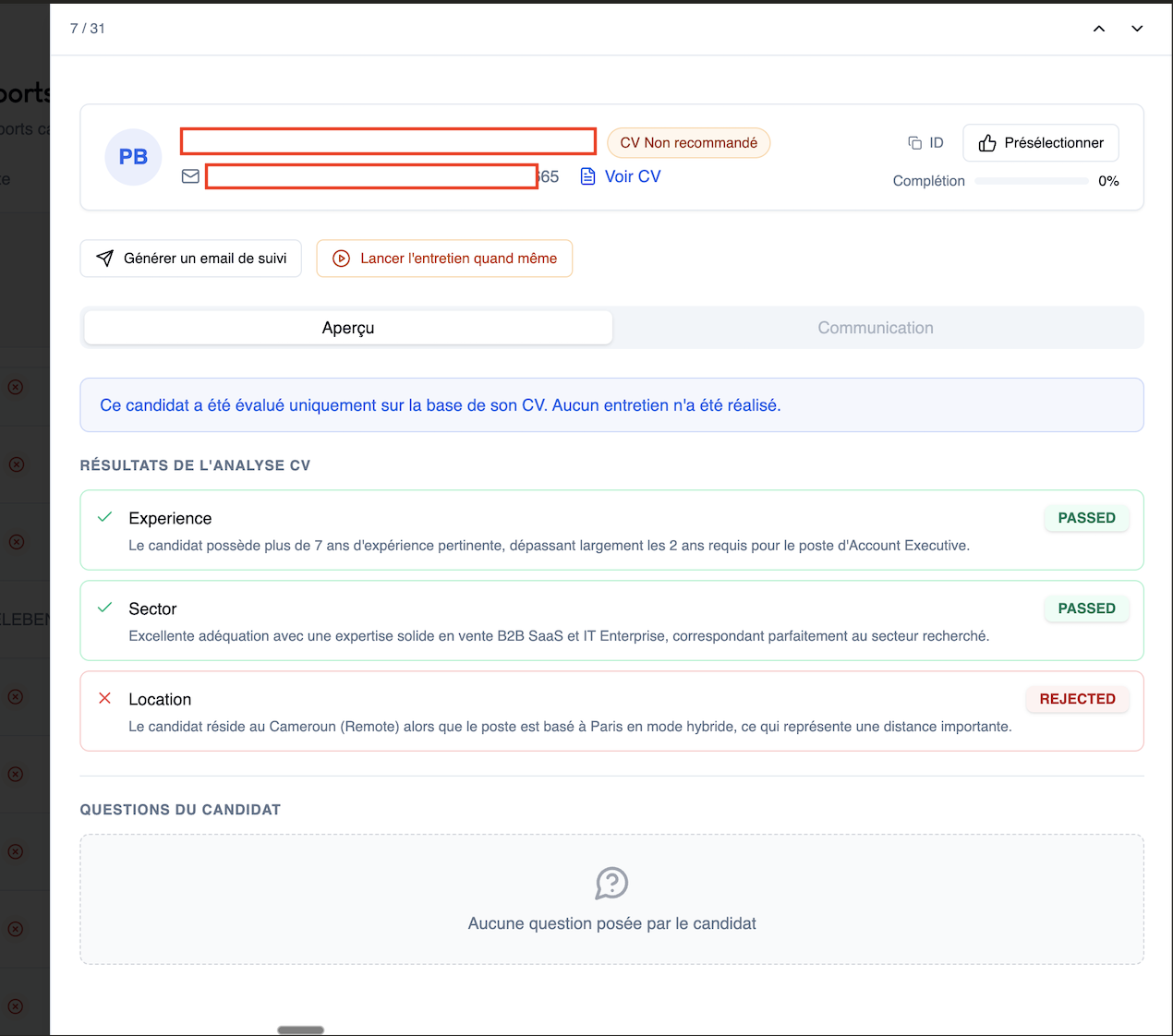1173x1036 pixels.
Task: Click the thumbs-up Présélectionner button
Action: [x=1040, y=143]
